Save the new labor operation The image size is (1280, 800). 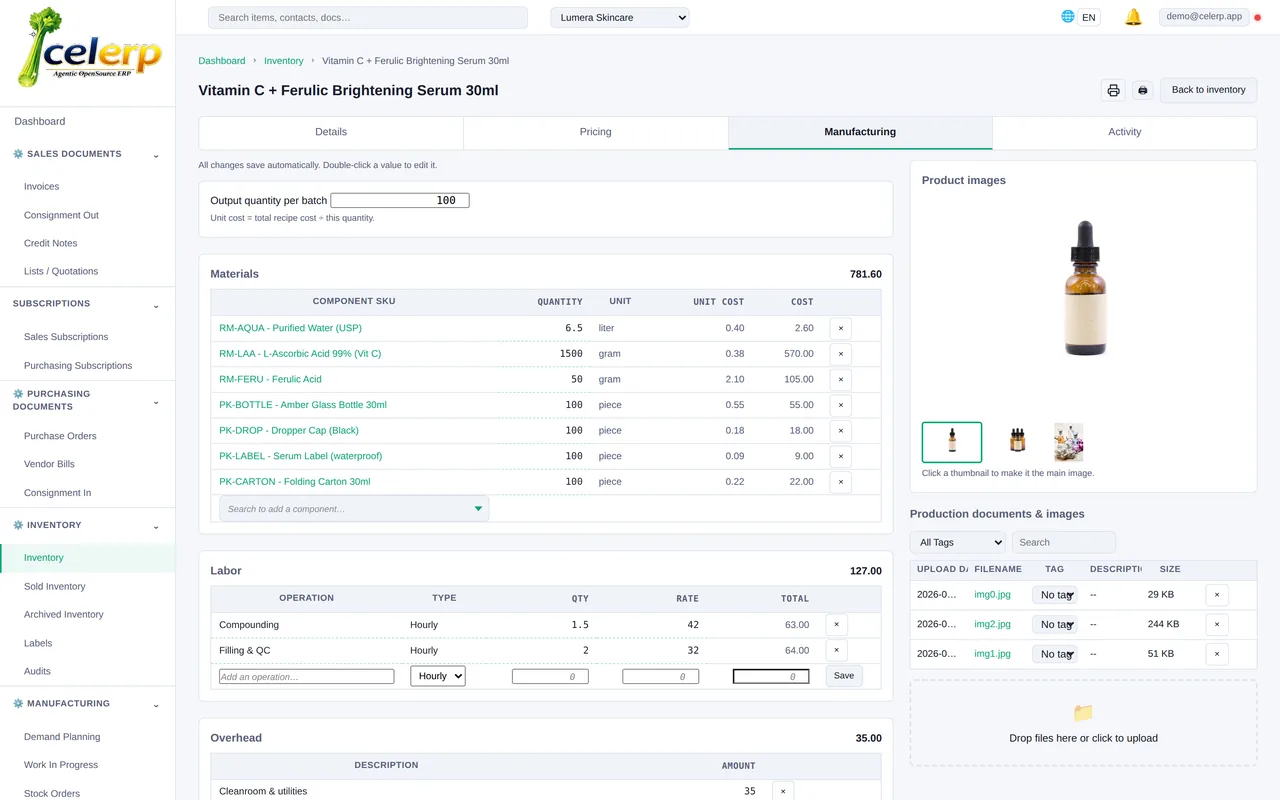[844, 676]
